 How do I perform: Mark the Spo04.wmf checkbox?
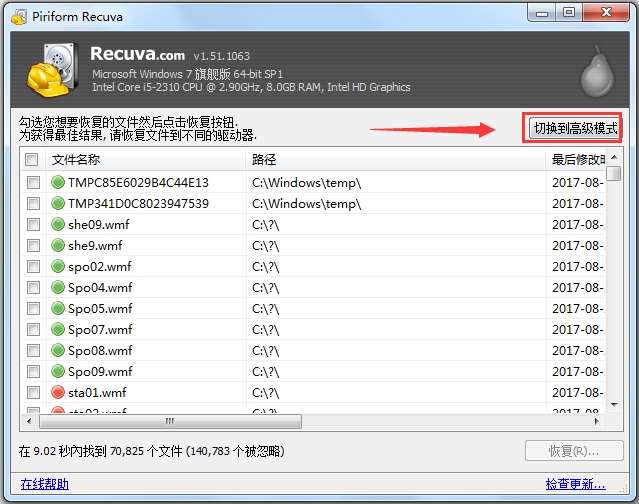coord(33,287)
